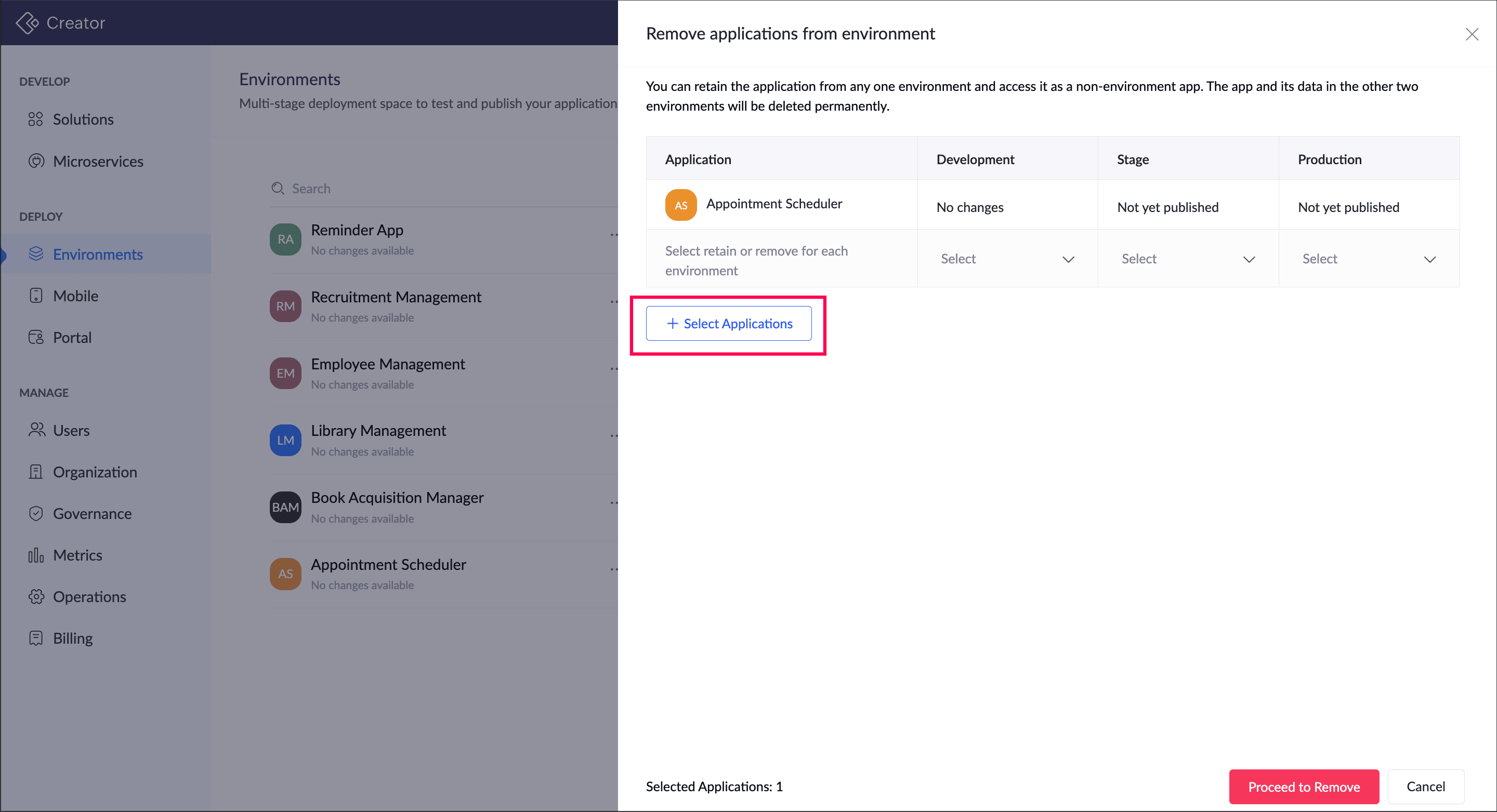
Task: Click the Billing receipt icon
Action: coord(36,638)
